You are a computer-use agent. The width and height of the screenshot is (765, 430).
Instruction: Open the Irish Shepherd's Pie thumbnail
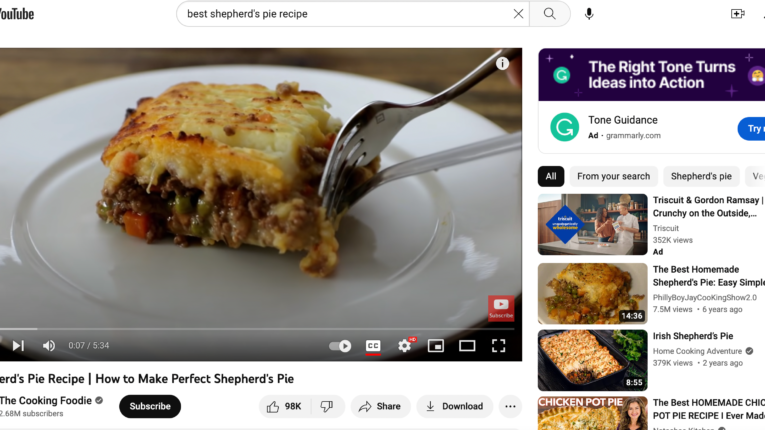[x=592, y=360]
